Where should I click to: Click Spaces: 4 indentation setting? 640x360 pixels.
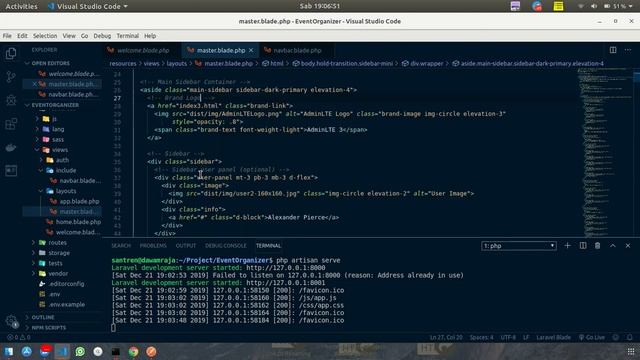pos(481,338)
